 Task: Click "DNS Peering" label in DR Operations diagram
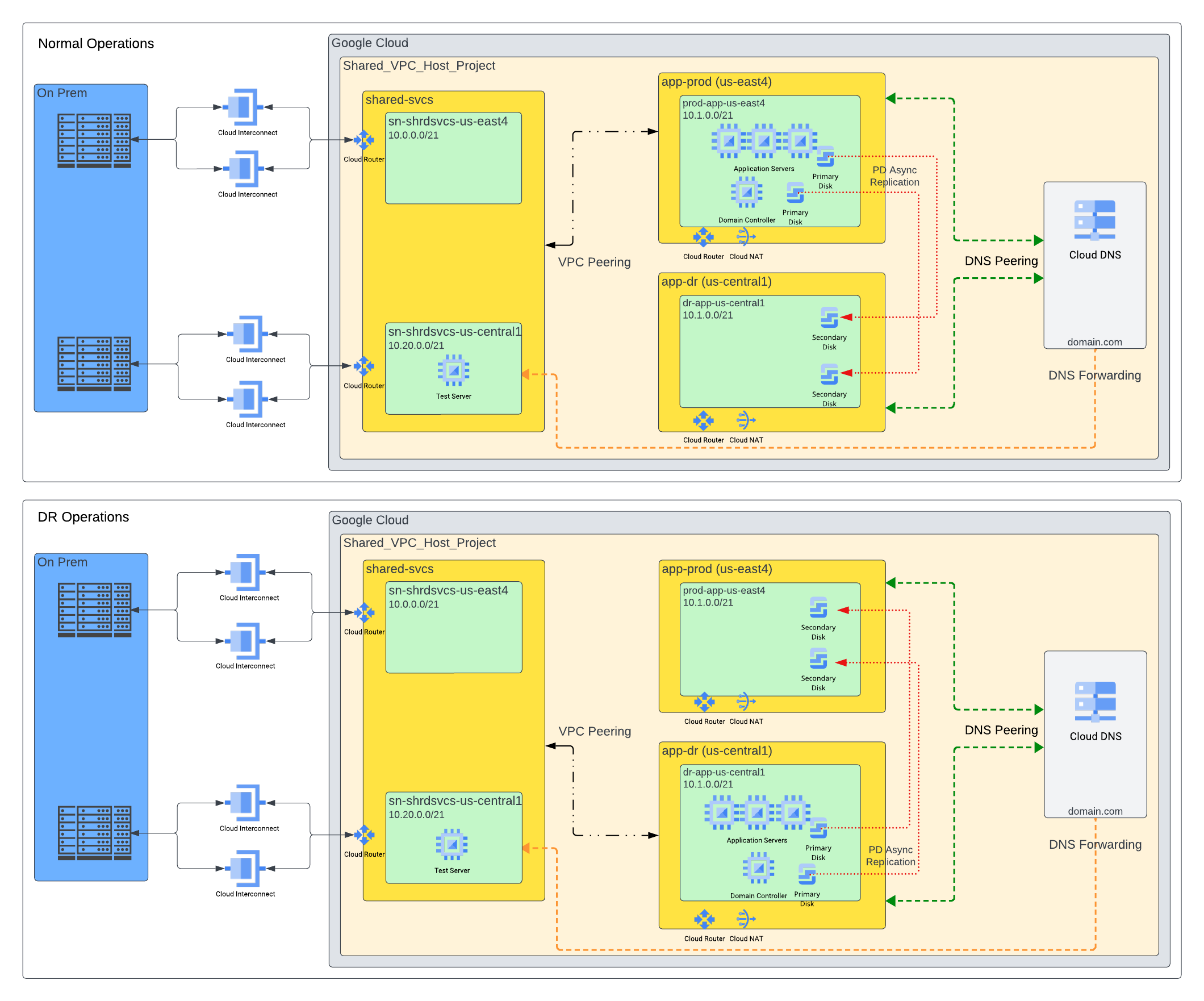pos(1001,730)
